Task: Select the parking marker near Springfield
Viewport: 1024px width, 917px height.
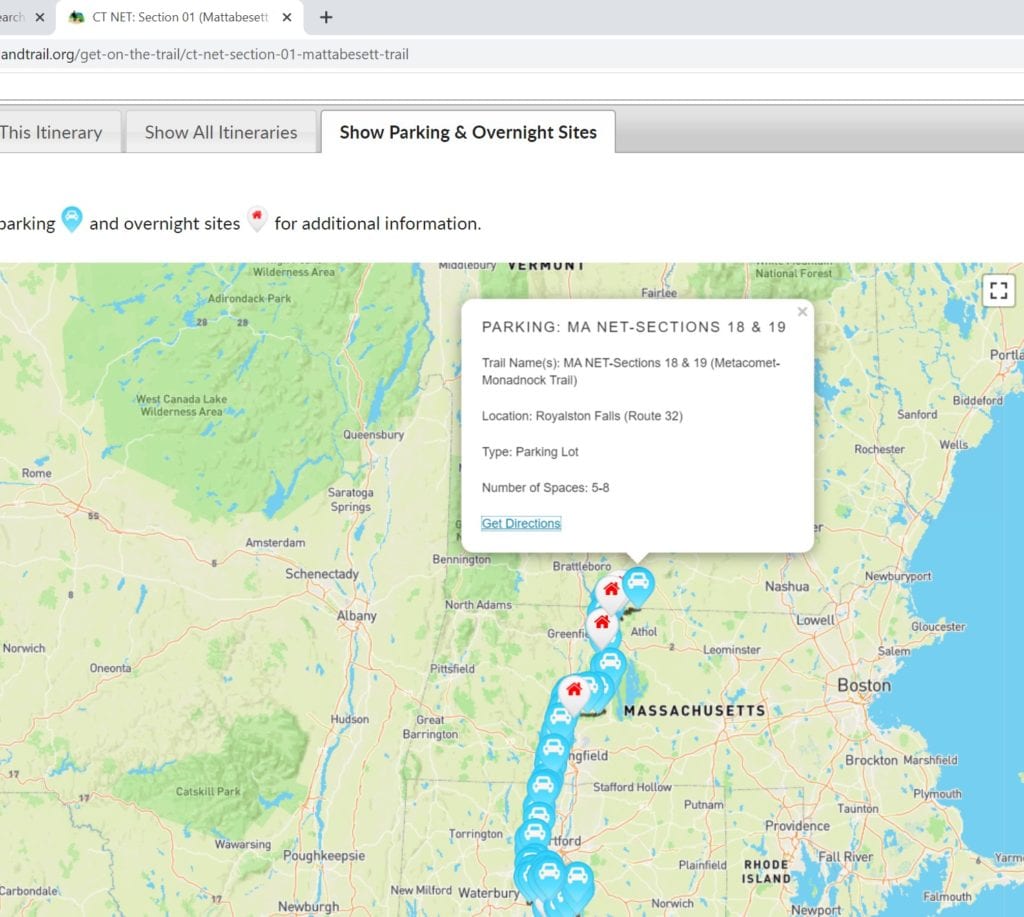Action: (x=552, y=746)
